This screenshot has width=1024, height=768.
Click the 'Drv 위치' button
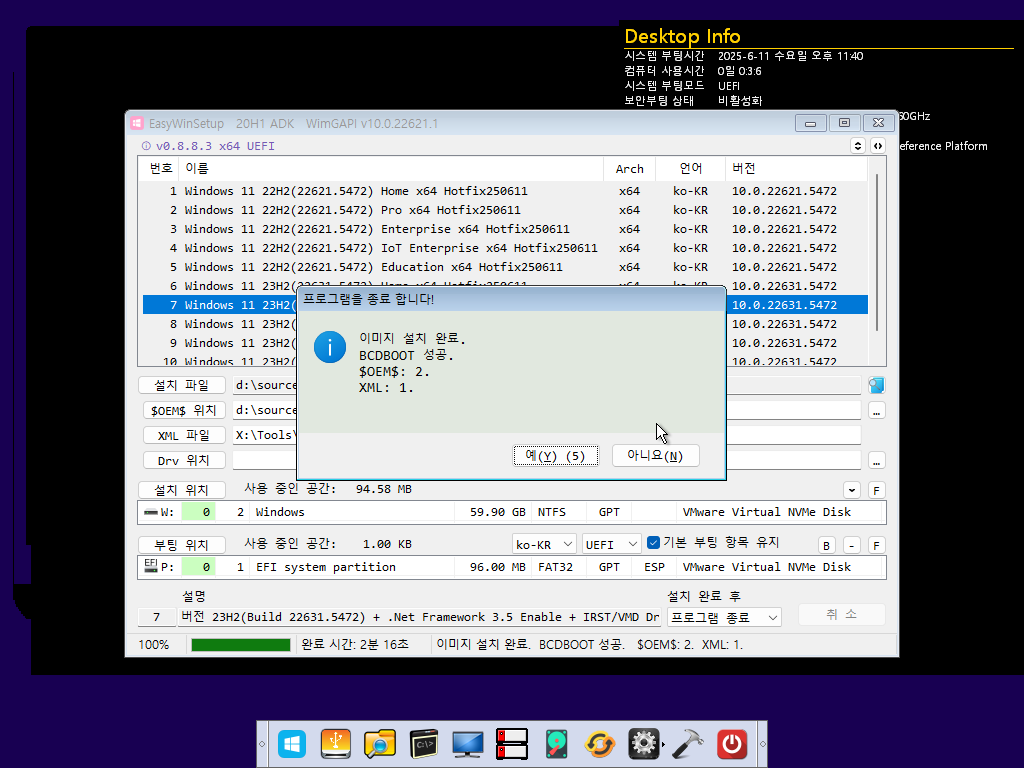pos(184,460)
